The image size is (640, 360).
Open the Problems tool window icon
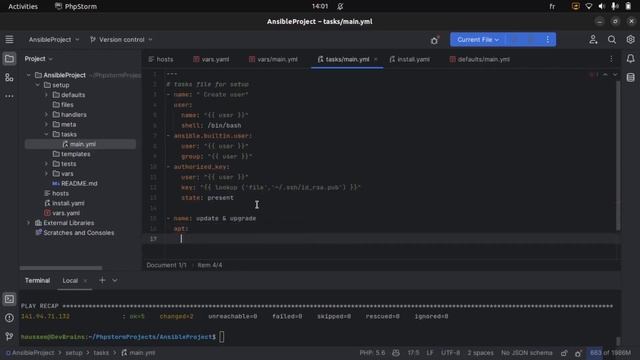coord(9,318)
